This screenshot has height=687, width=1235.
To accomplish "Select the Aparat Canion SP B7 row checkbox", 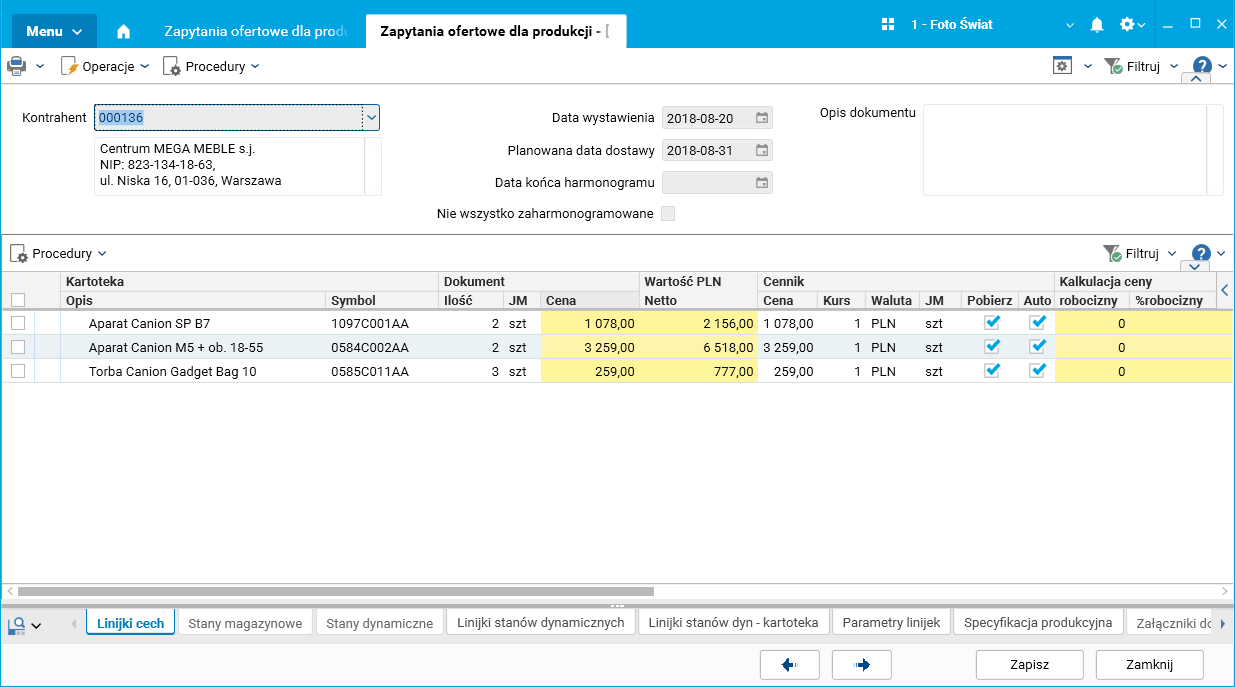I will pos(18,323).
